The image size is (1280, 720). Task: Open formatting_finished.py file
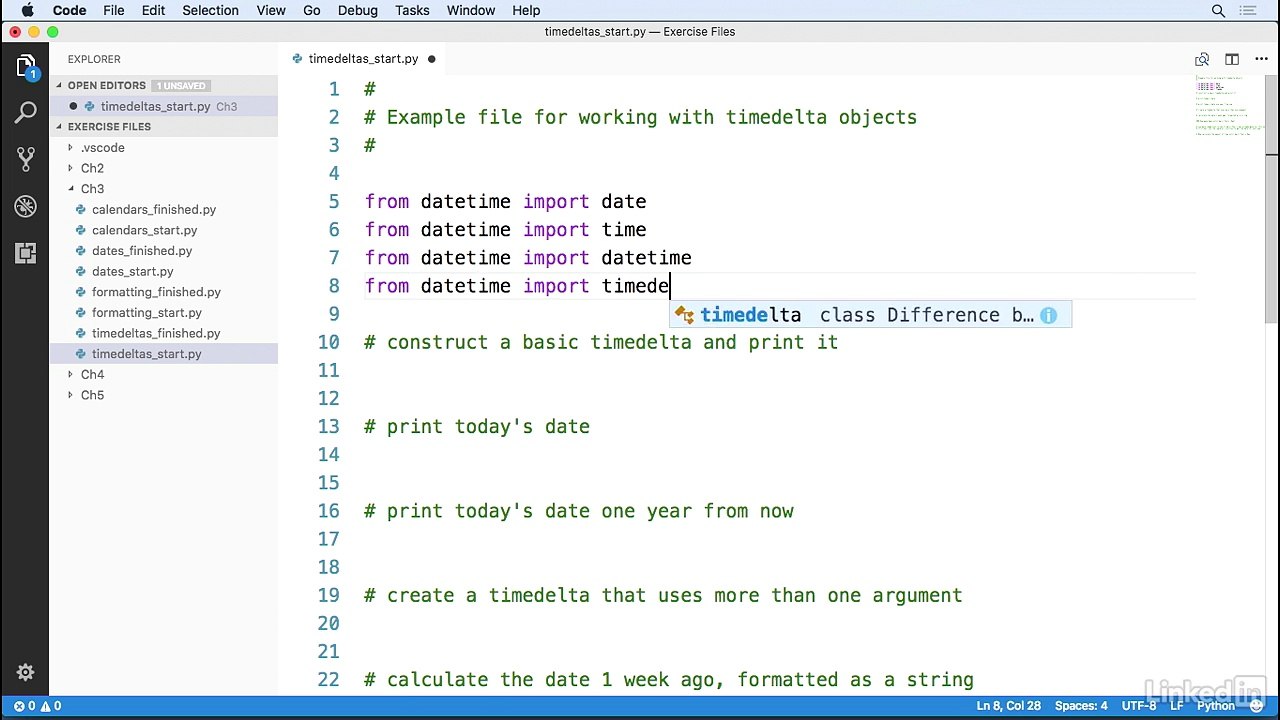click(156, 292)
